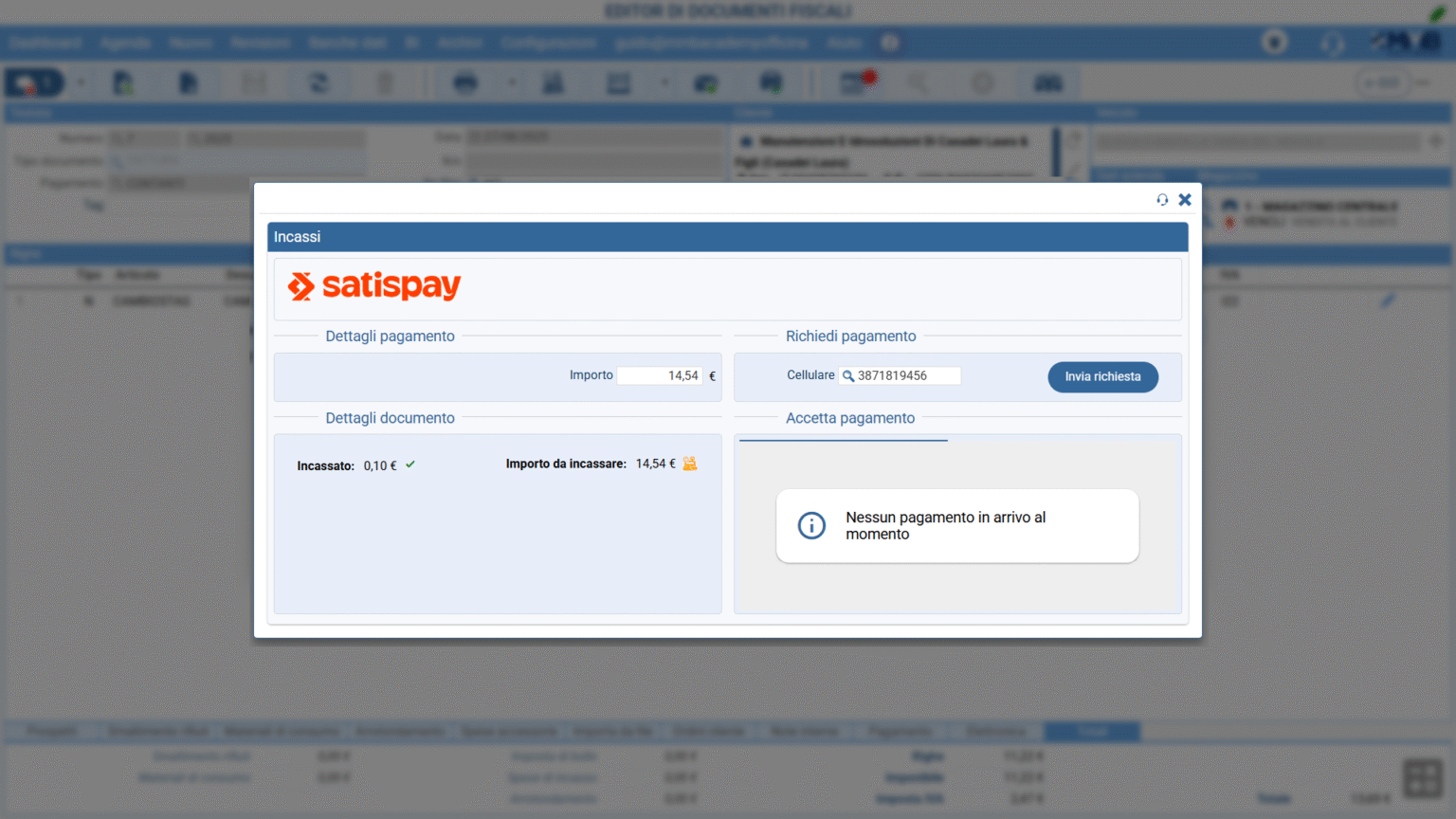Open the Agenda menu
The height and width of the screenshot is (819, 1456).
coord(125,43)
